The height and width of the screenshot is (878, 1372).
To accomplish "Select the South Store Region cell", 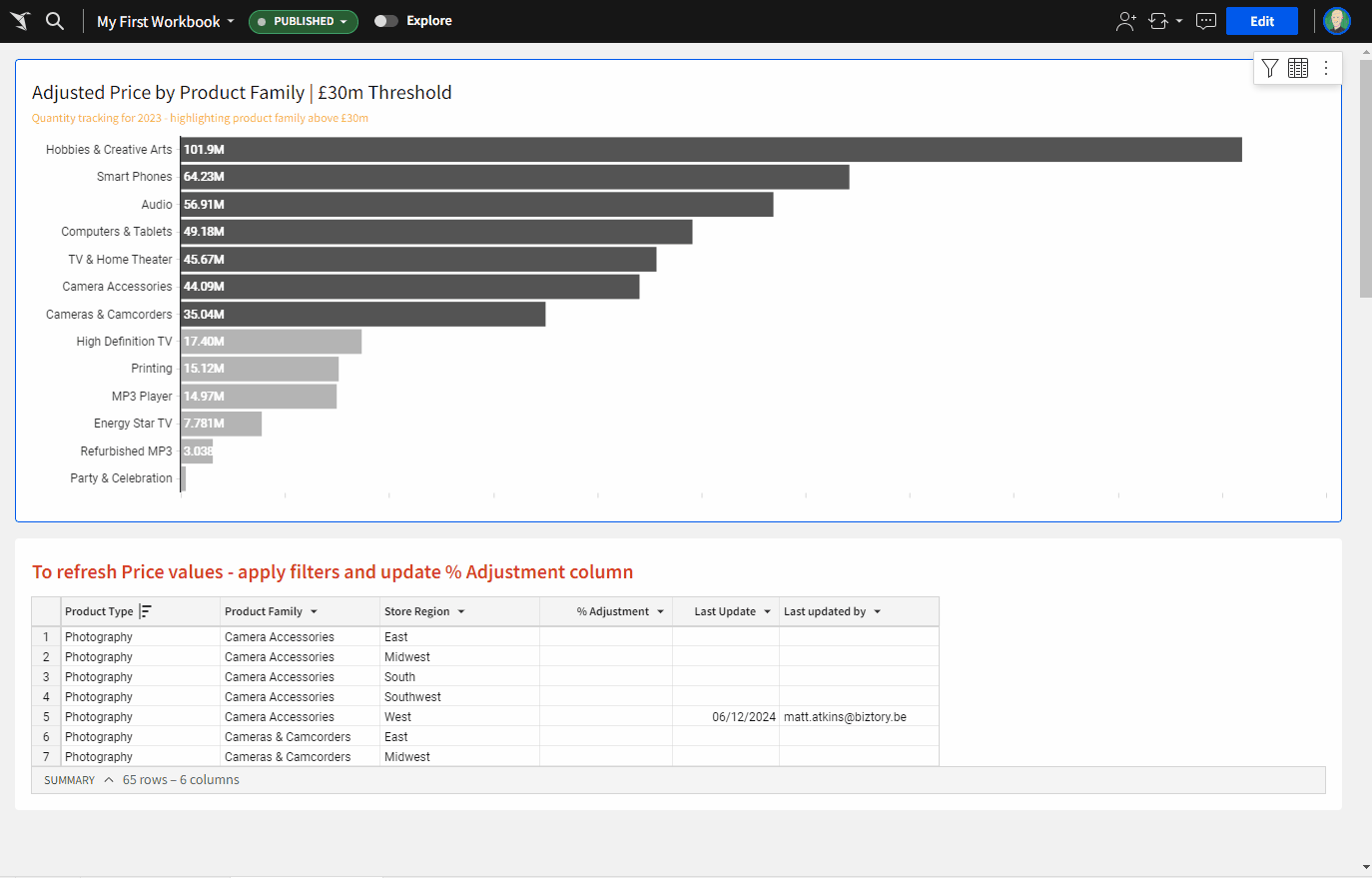I will coord(459,677).
